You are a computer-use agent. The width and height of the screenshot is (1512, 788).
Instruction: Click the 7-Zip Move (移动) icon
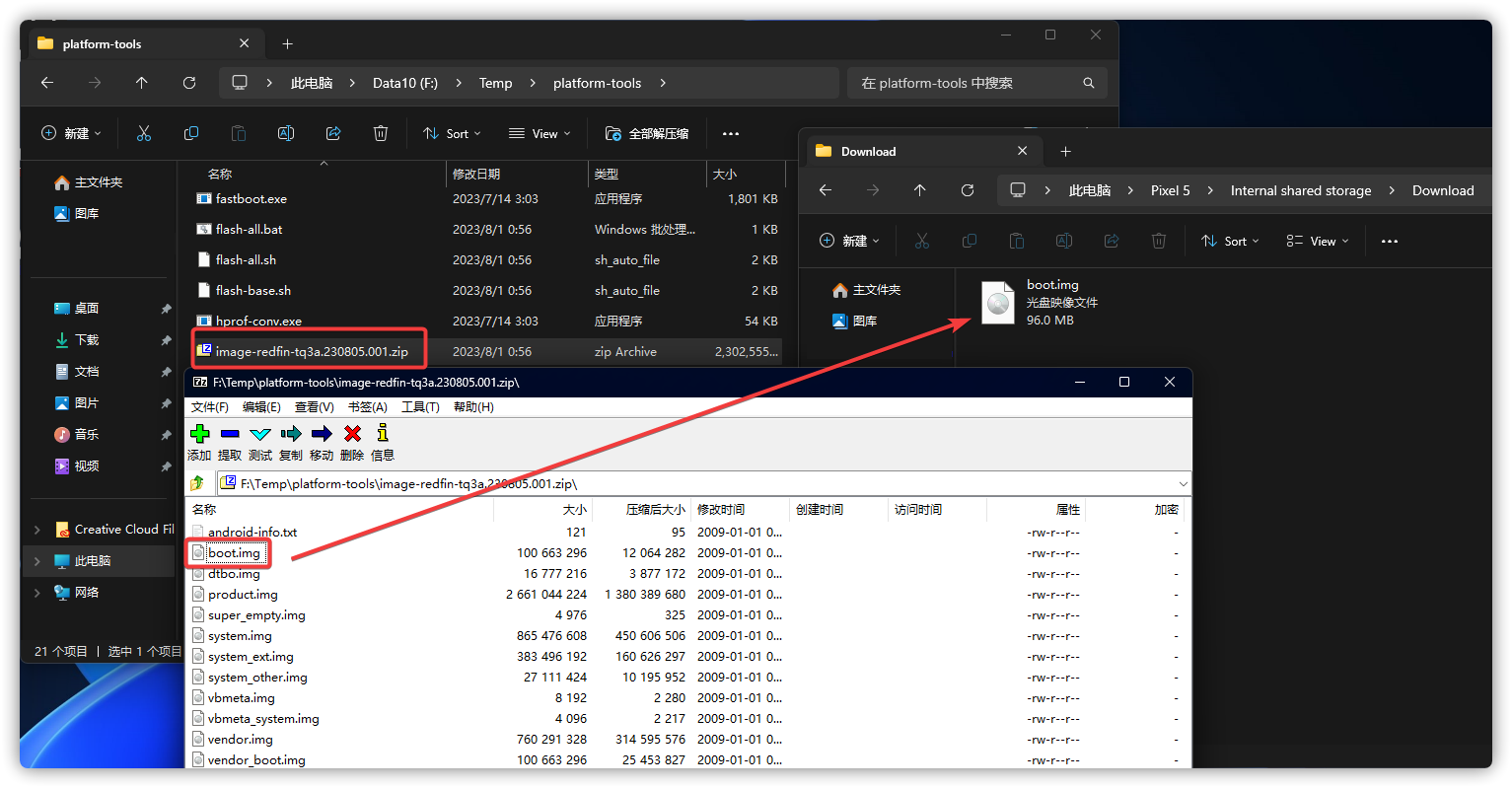click(322, 434)
